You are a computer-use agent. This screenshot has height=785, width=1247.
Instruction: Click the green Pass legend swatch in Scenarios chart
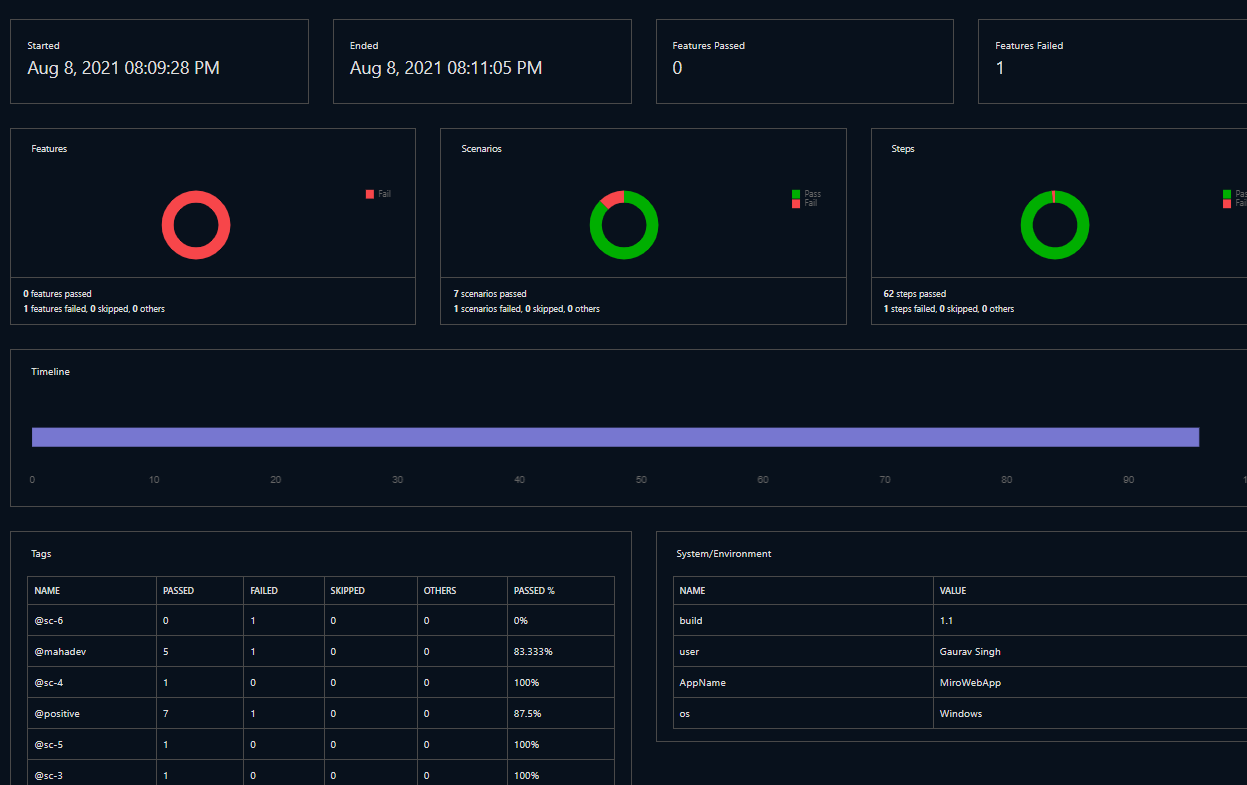[796, 194]
